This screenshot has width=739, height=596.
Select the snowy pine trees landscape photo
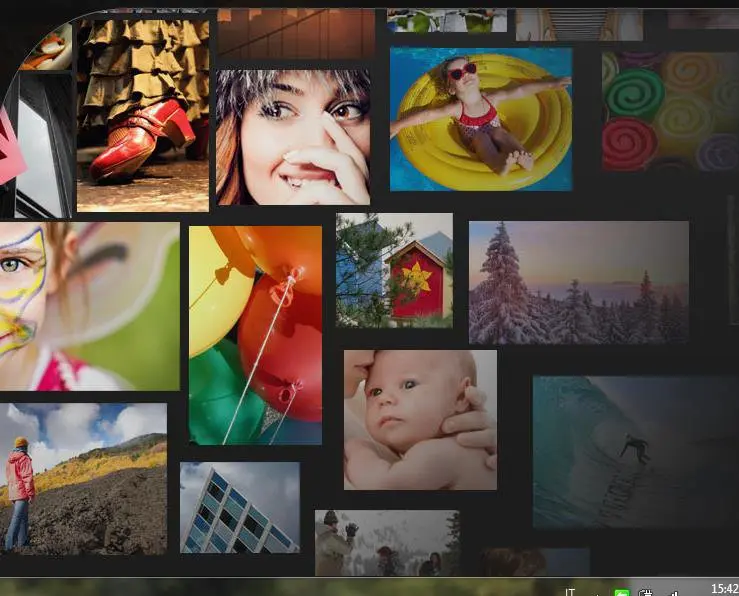(x=579, y=283)
